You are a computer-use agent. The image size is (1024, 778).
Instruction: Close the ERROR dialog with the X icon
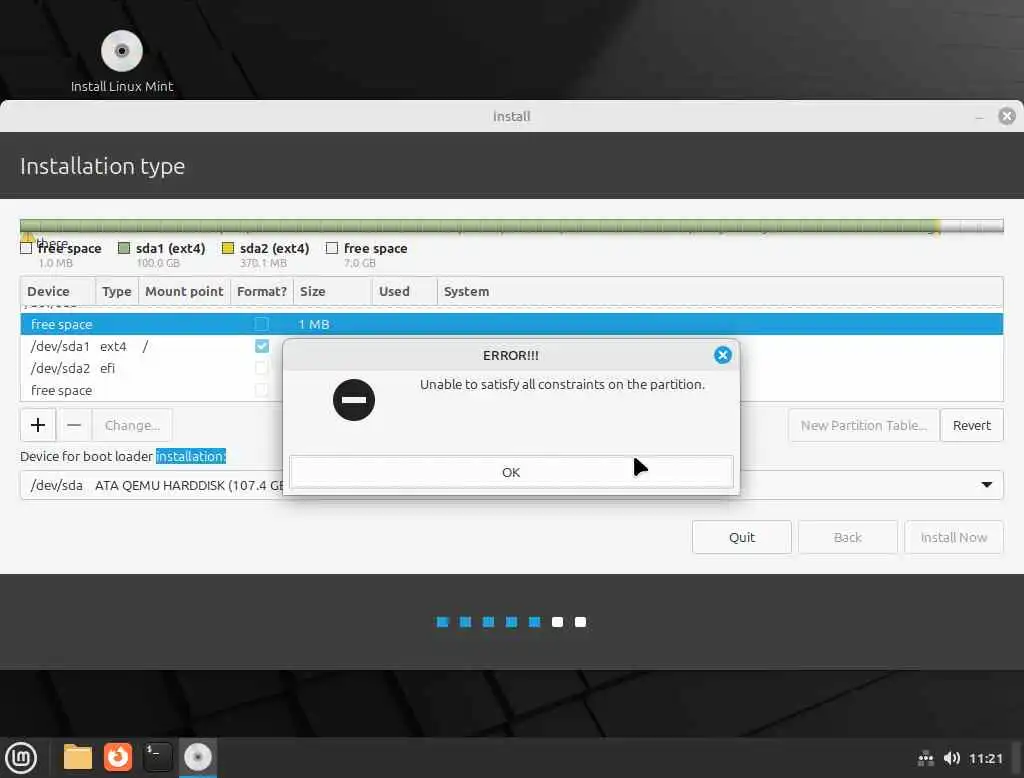click(722, 355)
